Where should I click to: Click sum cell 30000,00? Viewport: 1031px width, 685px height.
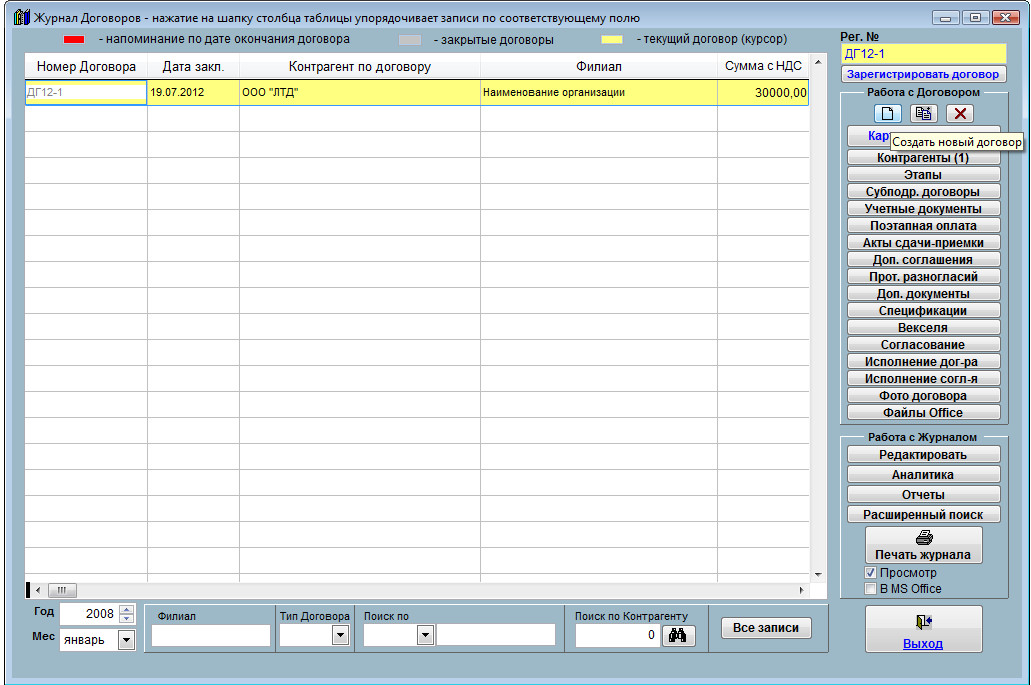[763, 93]
